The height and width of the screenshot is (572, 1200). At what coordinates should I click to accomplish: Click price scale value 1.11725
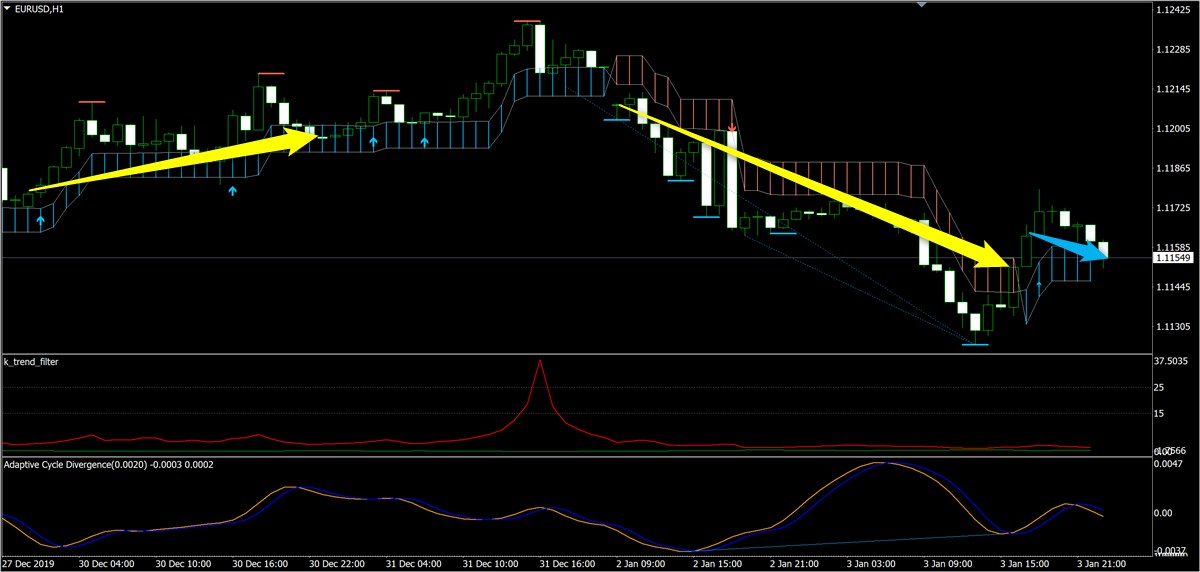tap(1171, 208)
